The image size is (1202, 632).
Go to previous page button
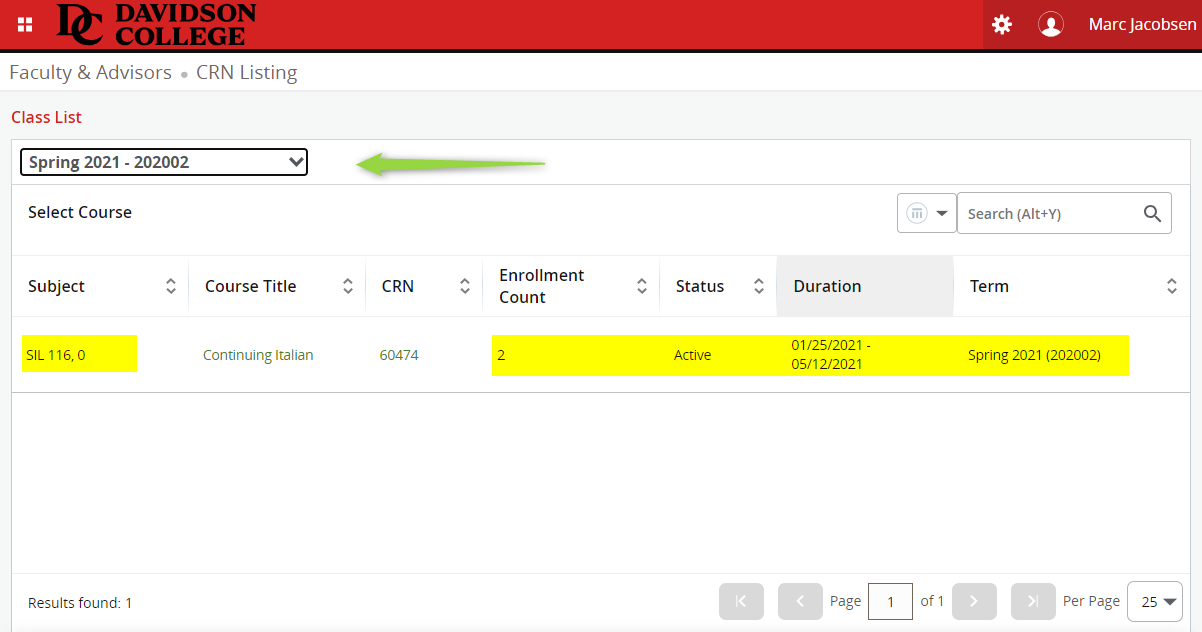click(x=800, y=601)
